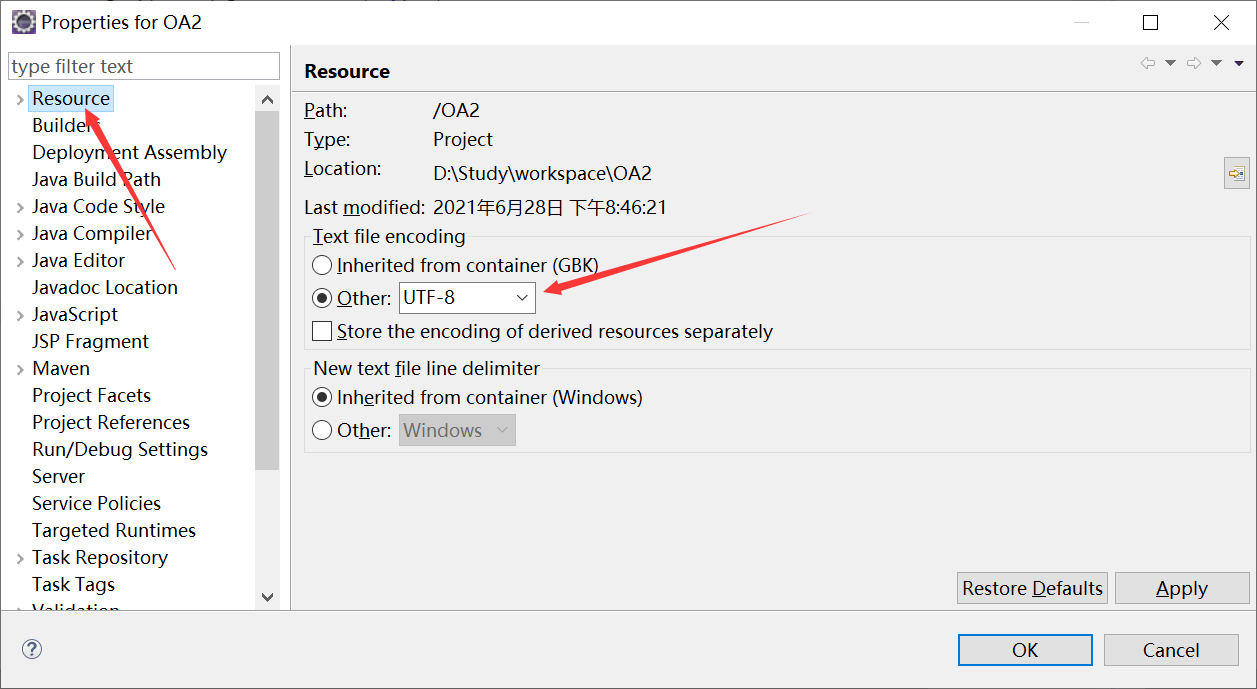Open the Java Build Path page
1257x689 pixels.
coord(96,180)
